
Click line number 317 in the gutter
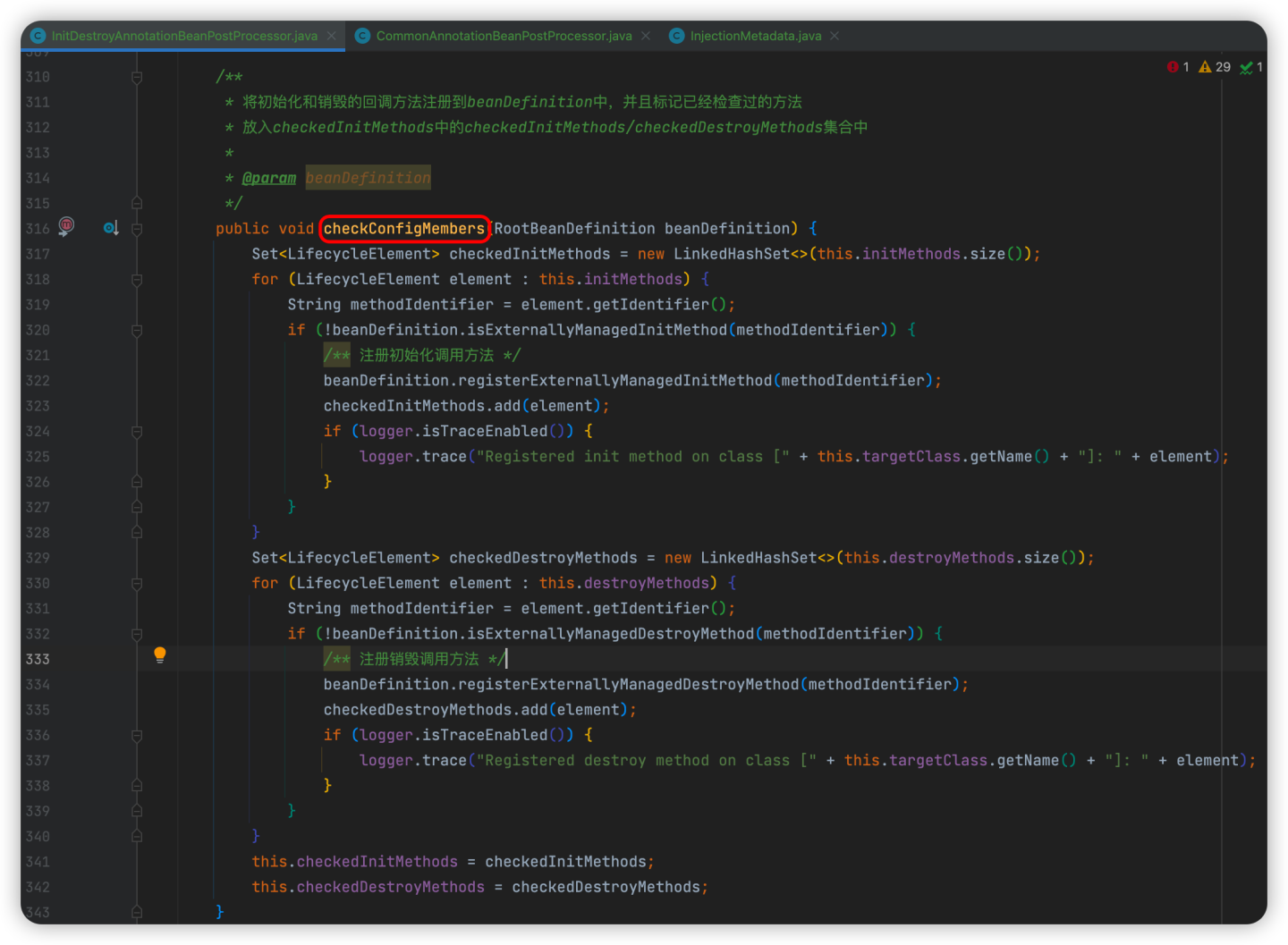tap(38, 255)
